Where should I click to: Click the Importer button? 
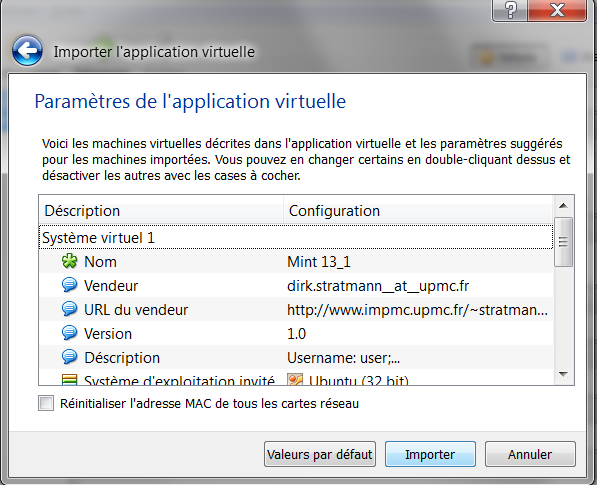coord(430,454)
